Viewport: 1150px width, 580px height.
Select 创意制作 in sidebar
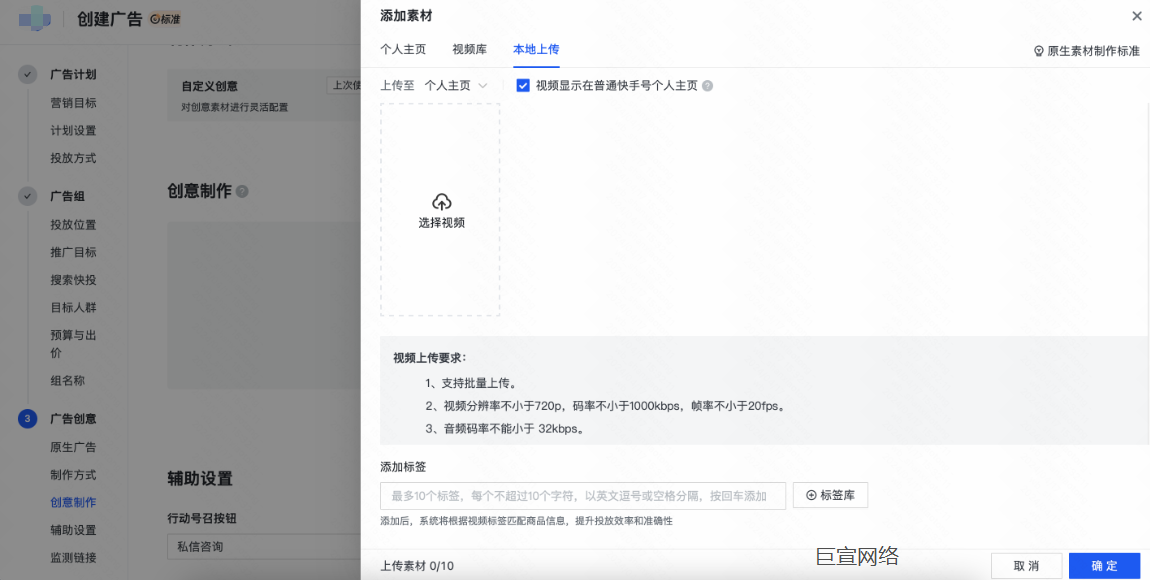73,503
